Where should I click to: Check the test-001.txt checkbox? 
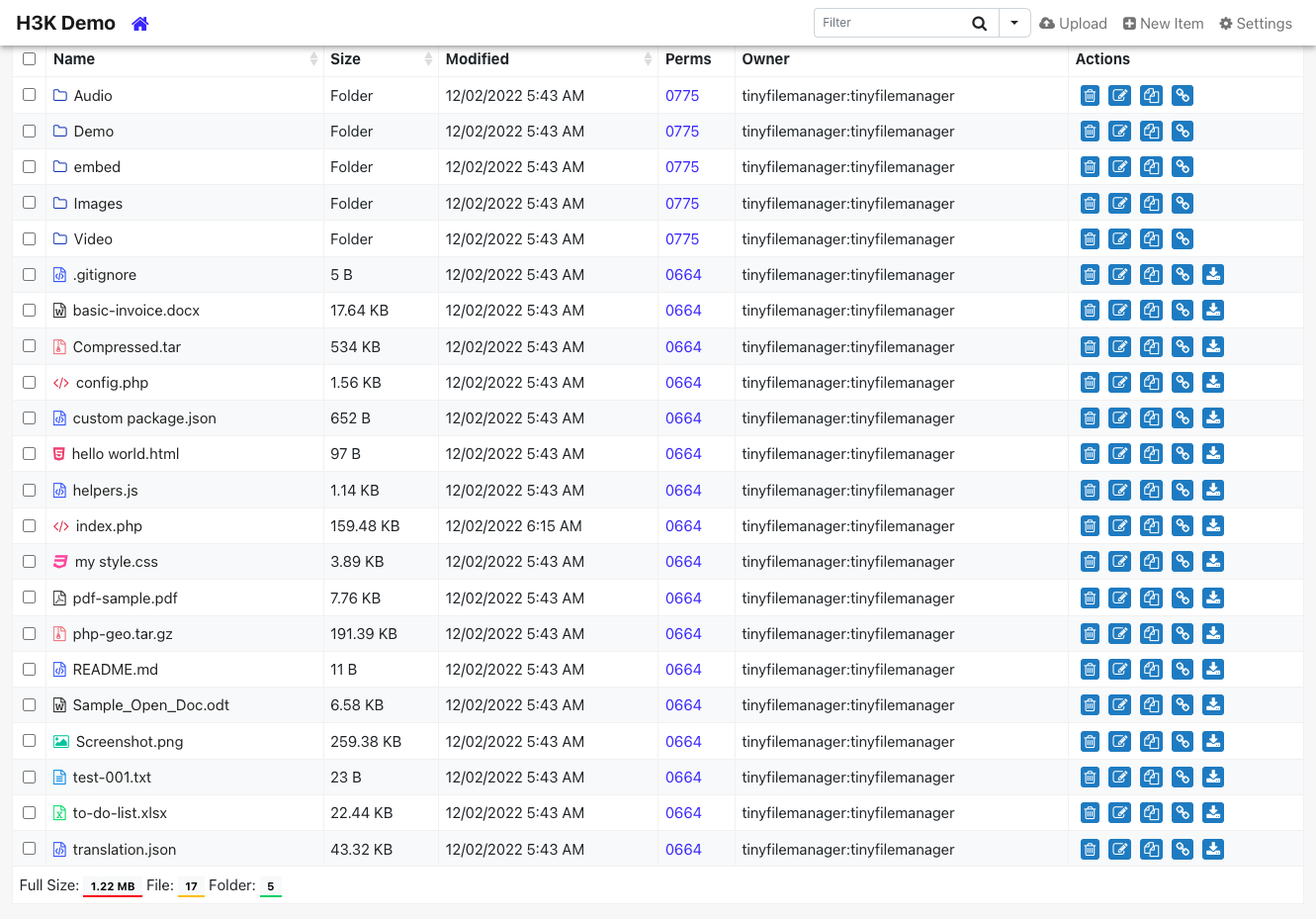coord(30,777)
